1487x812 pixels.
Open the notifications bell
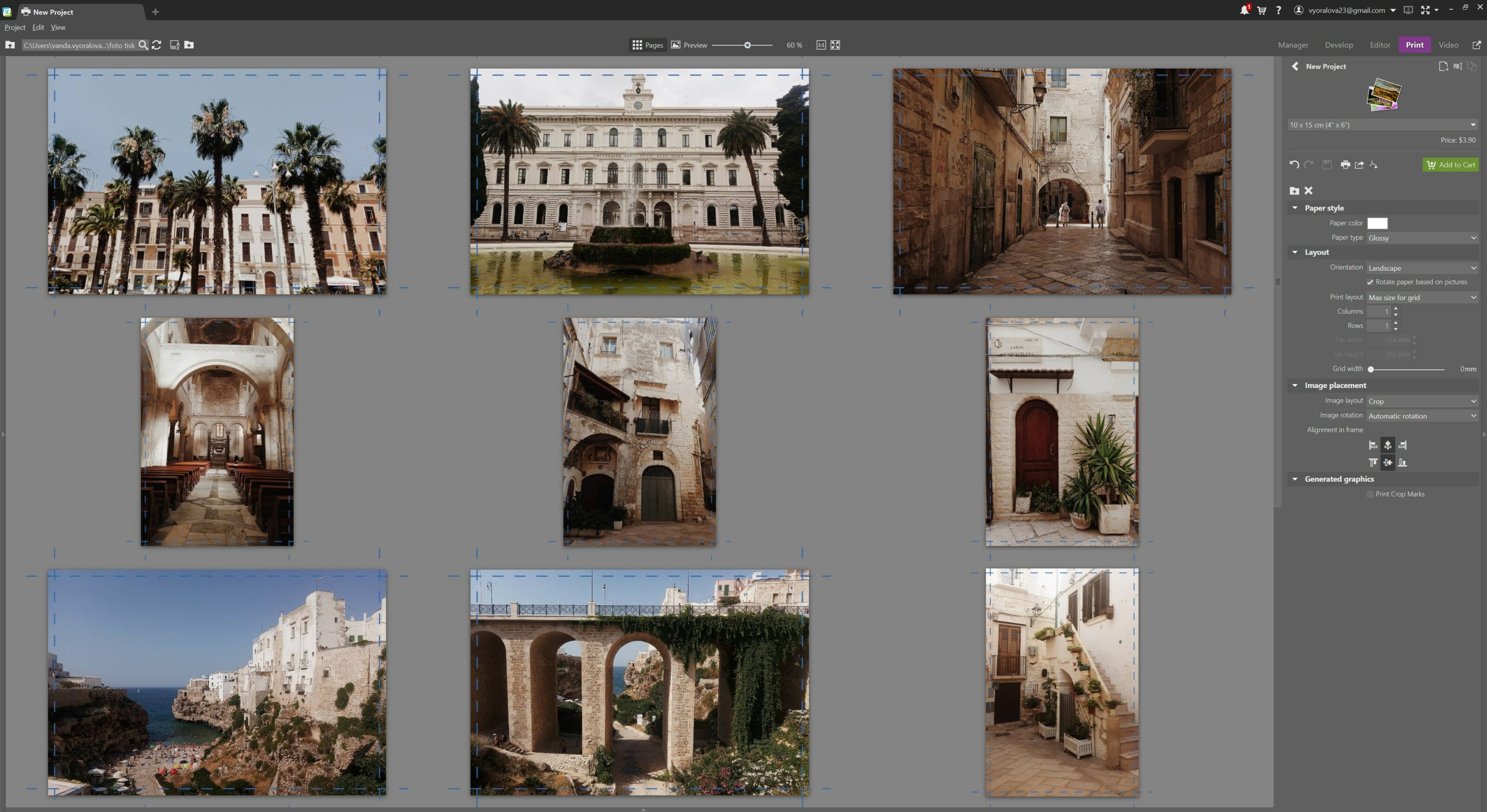(x=1244, y=10)
